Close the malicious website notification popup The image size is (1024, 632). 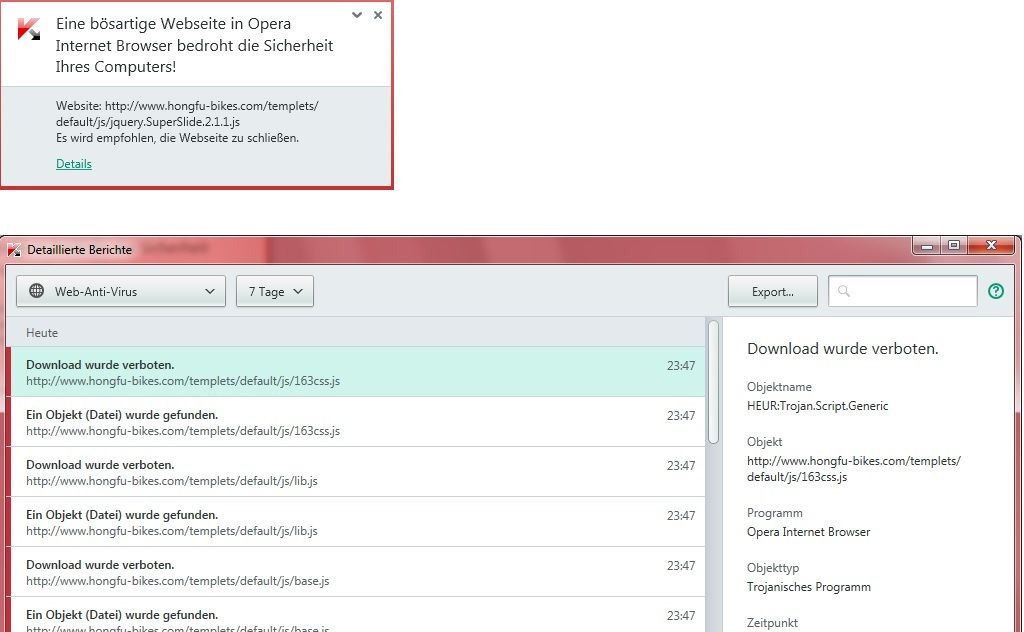[377, 16]
